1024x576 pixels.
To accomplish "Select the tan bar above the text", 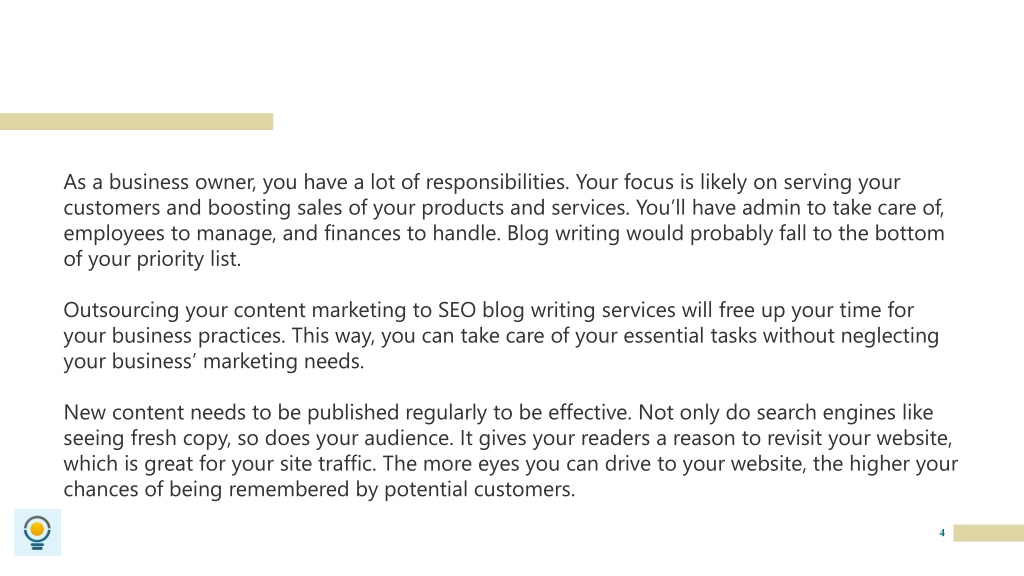I will pyautogui.click(x=136, y=121).
